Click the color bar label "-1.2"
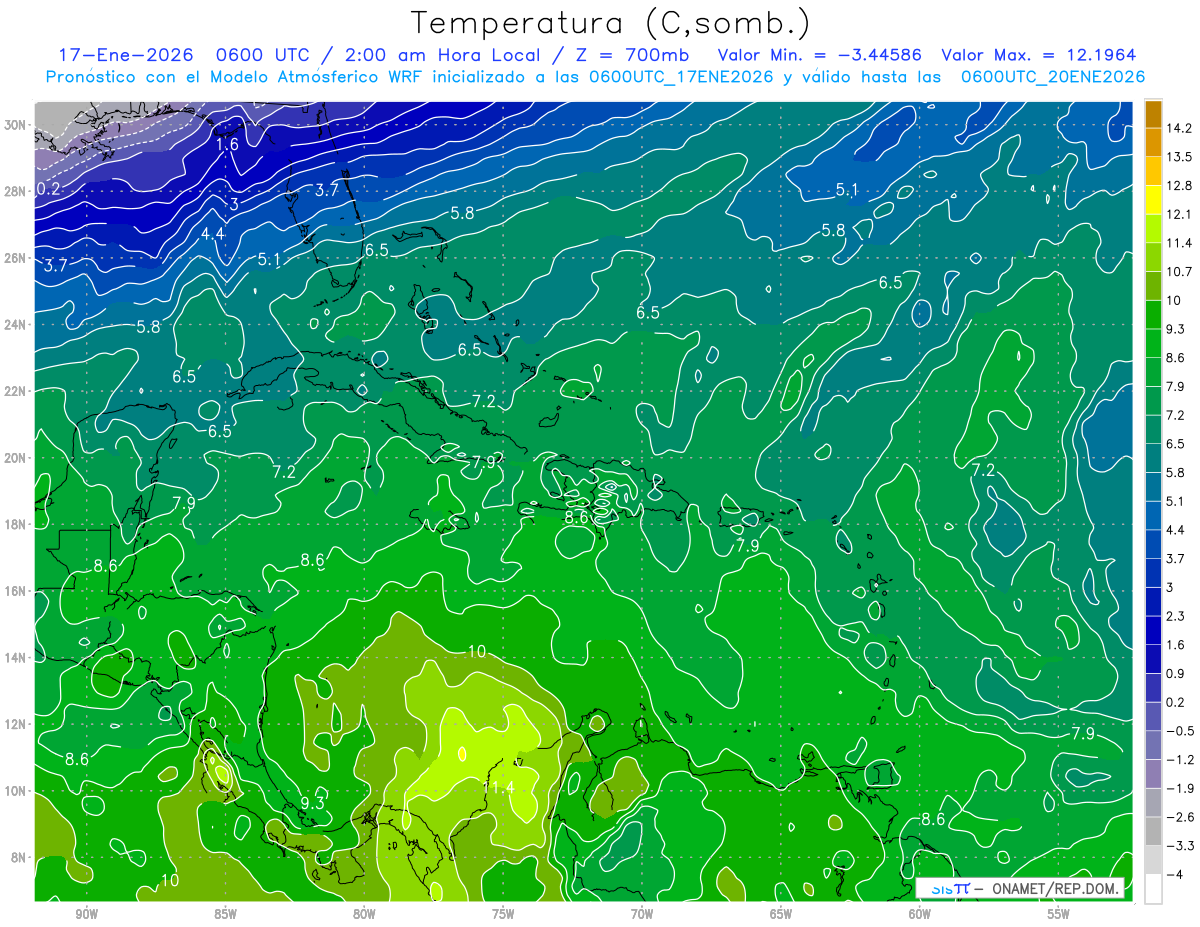The image size is (1200, 927). pyautogui.click(x=1180, y=760)
